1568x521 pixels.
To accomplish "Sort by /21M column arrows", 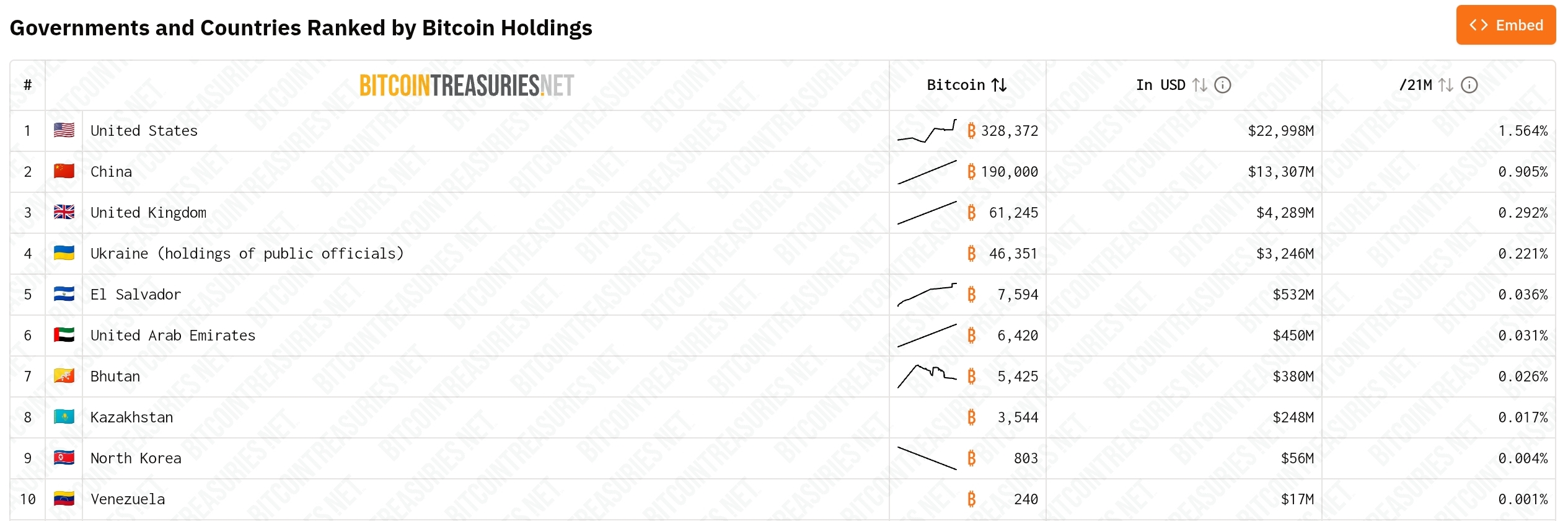I will click(1445, 85).
